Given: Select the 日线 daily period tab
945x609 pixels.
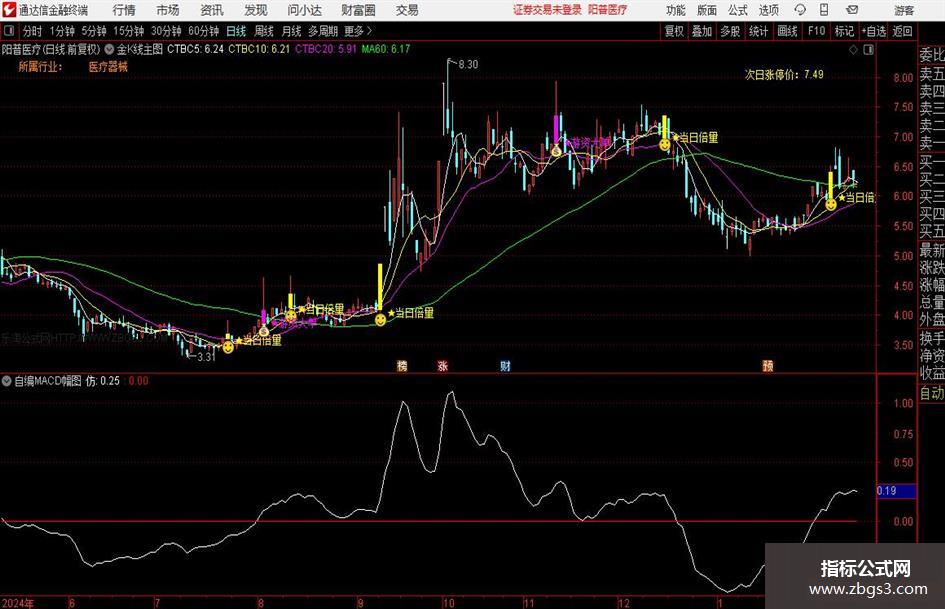Looking at the screenshot, I should [236, 31].
